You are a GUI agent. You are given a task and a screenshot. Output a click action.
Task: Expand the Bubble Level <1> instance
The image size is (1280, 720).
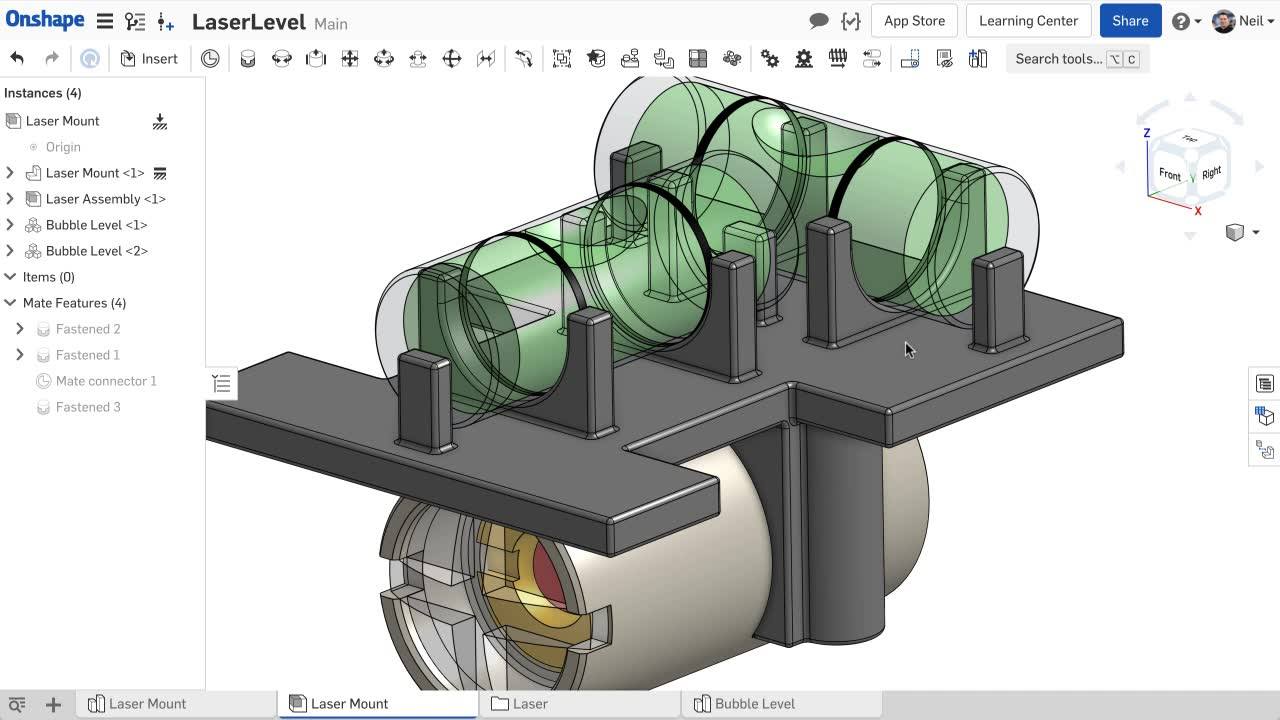(x=10, y=225)
